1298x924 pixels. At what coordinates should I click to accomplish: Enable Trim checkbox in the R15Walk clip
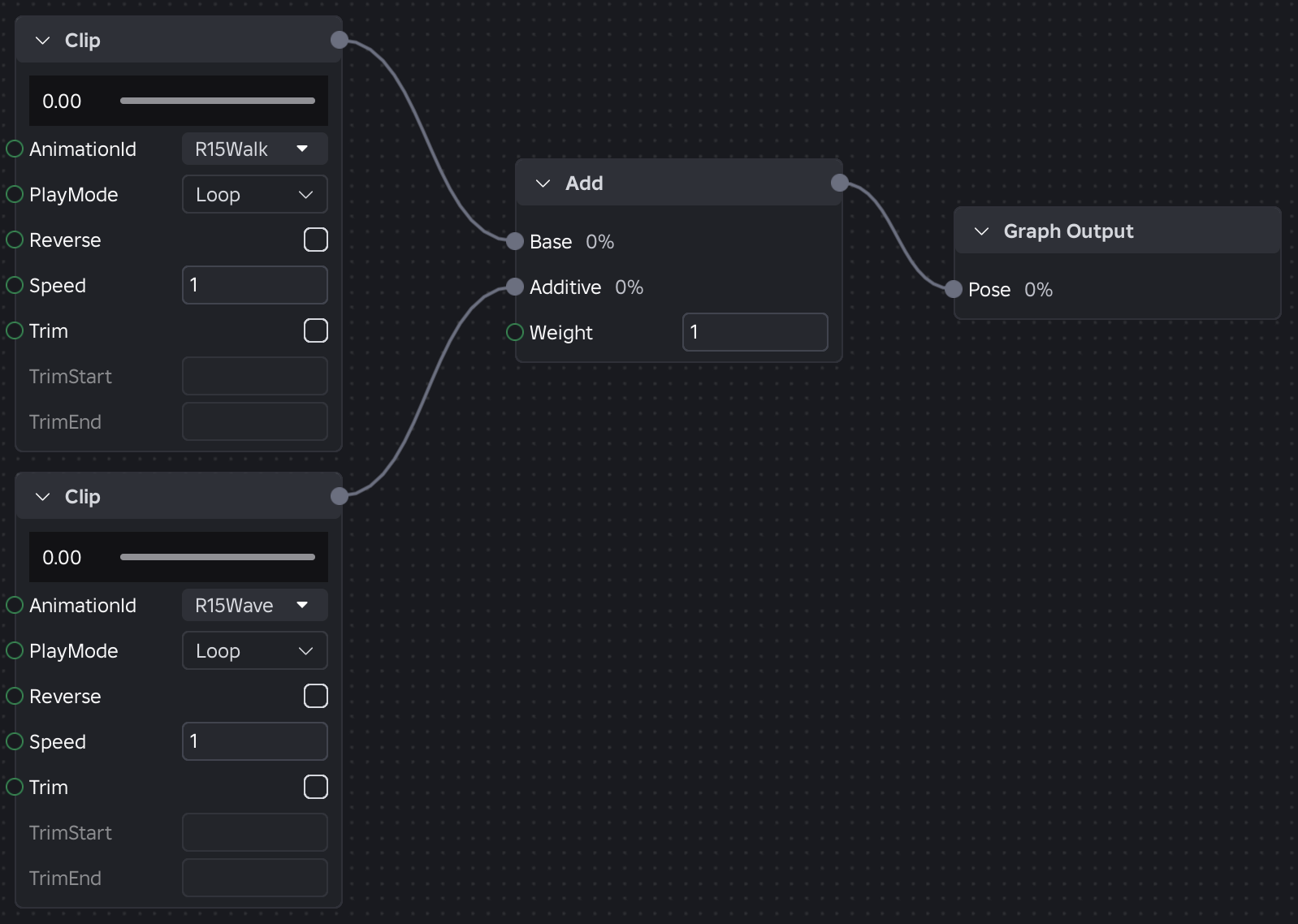316,330
